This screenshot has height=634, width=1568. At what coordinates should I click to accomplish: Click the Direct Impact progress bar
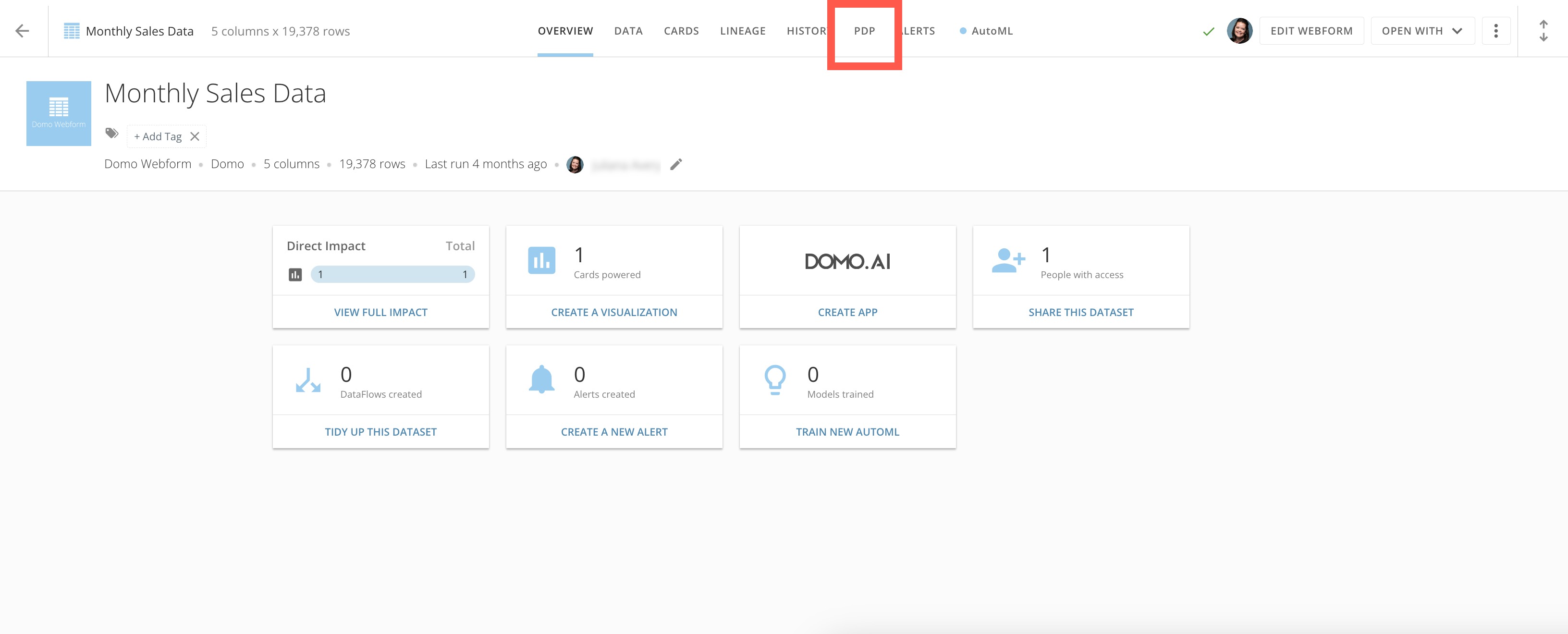(x=392, y=274)
